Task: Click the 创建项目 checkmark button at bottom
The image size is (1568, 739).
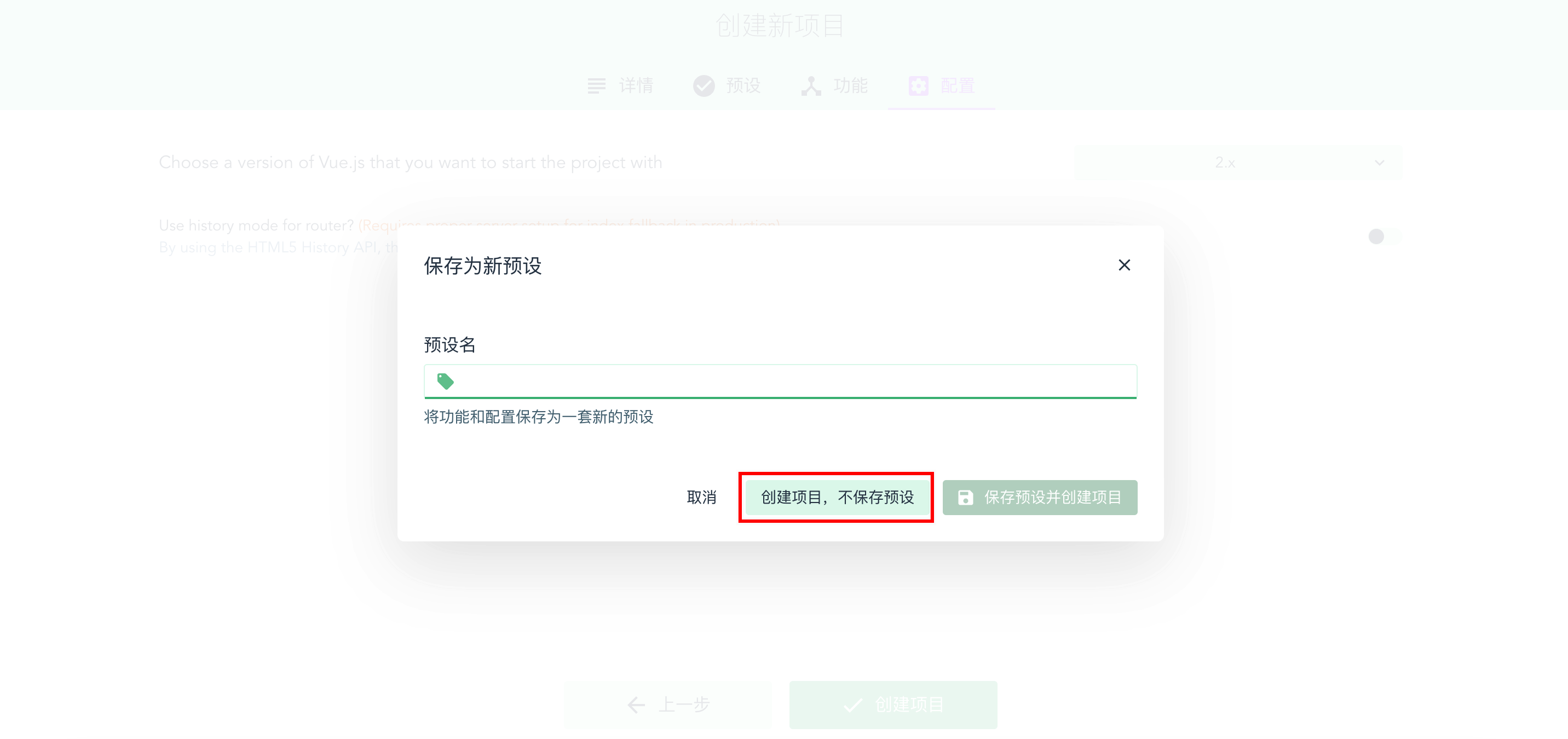Action: tap(893, 705)
